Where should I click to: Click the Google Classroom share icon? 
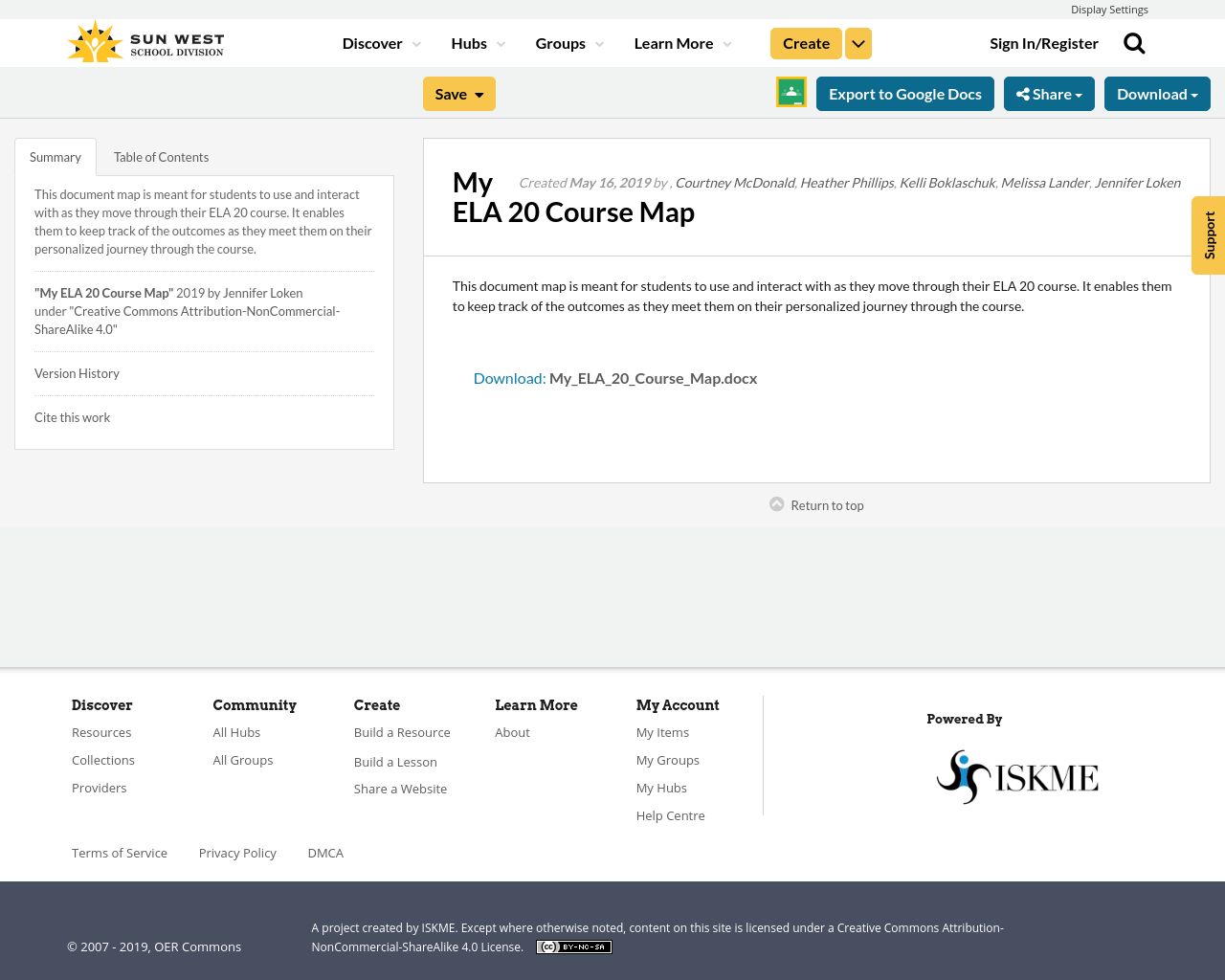pos(791,93)
